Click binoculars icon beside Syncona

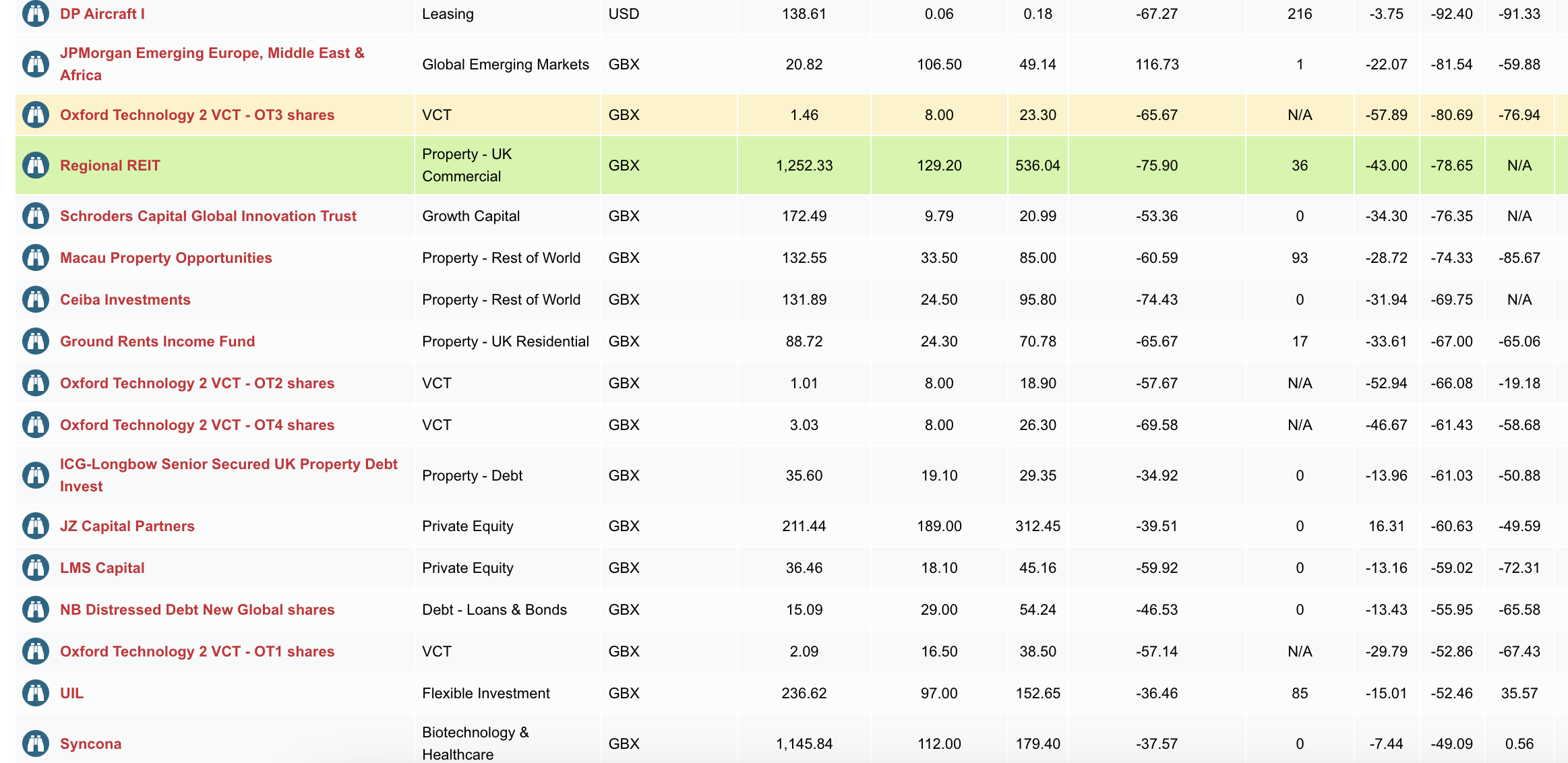tap(36, 743)
